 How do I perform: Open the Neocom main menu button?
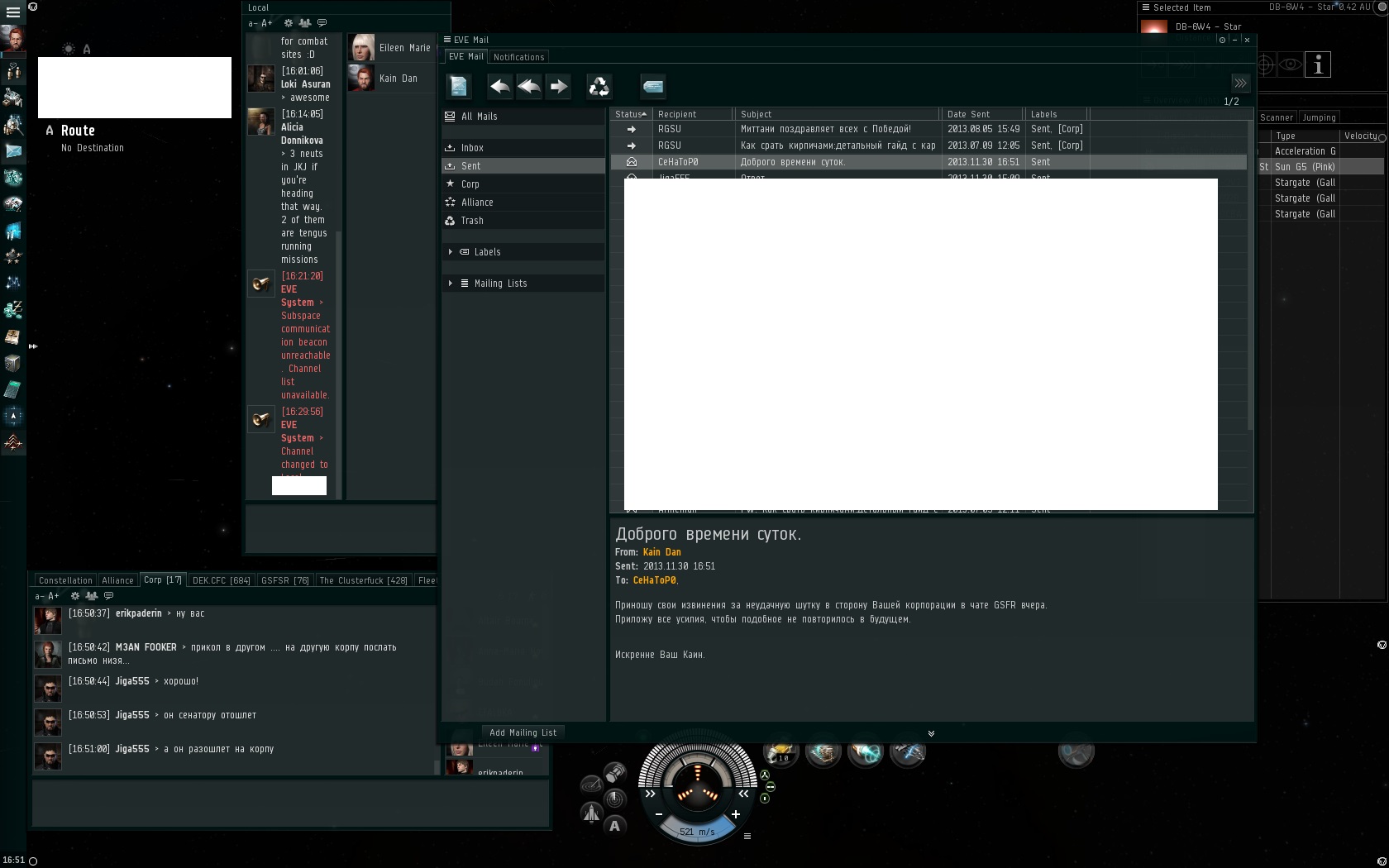pyautogui.click(x=12, y=12)
